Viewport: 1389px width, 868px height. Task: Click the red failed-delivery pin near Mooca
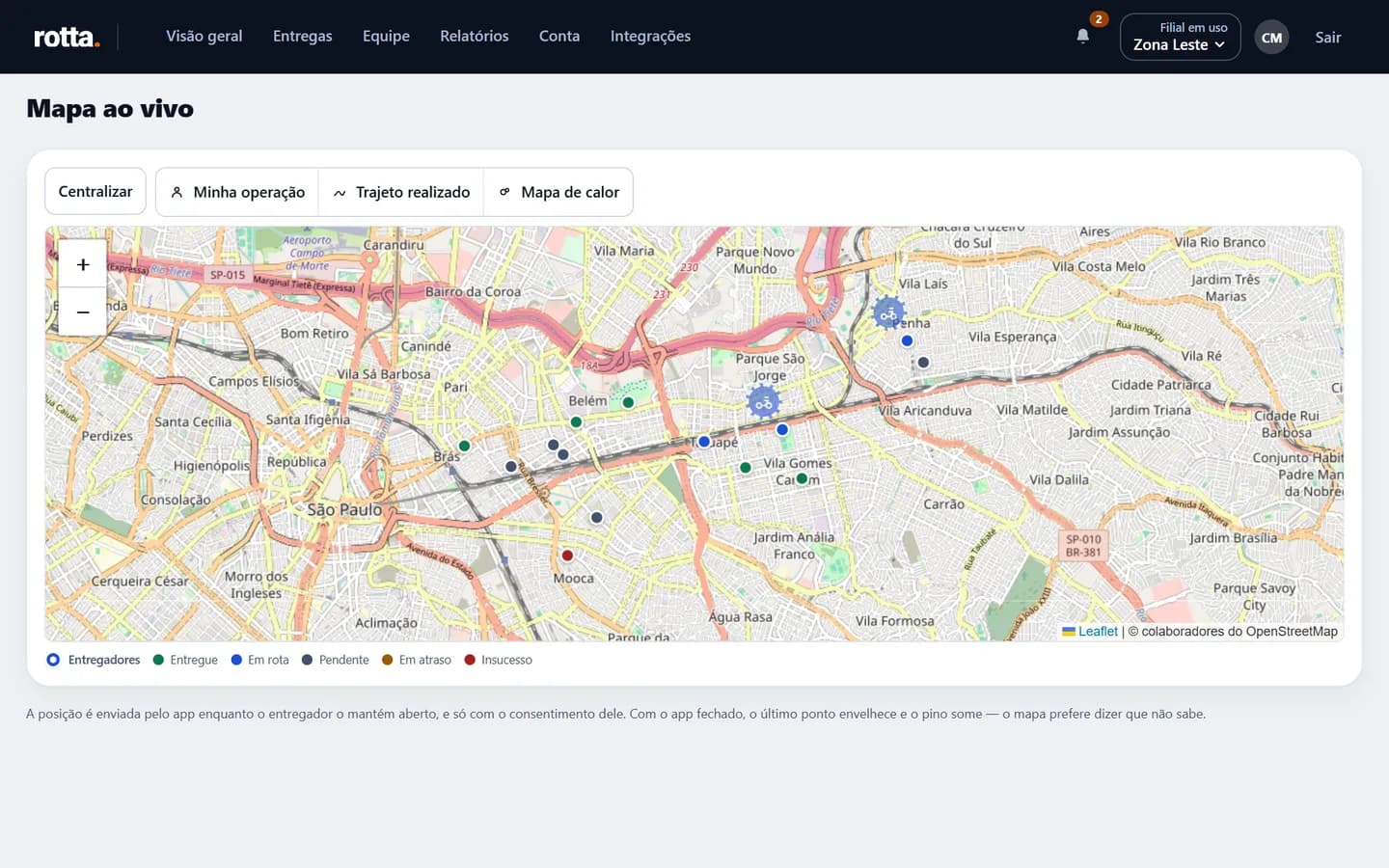(x=567, y=556)
